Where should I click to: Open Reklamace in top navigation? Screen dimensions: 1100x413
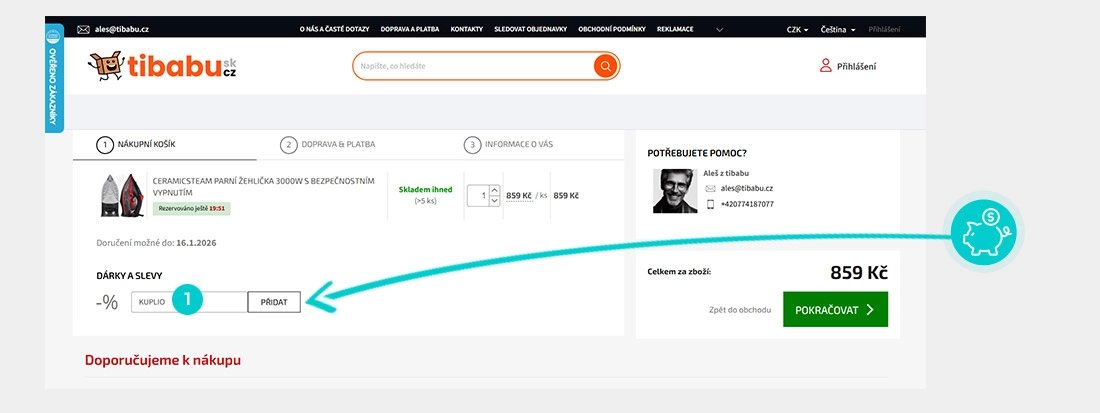(x=675, y=29)
